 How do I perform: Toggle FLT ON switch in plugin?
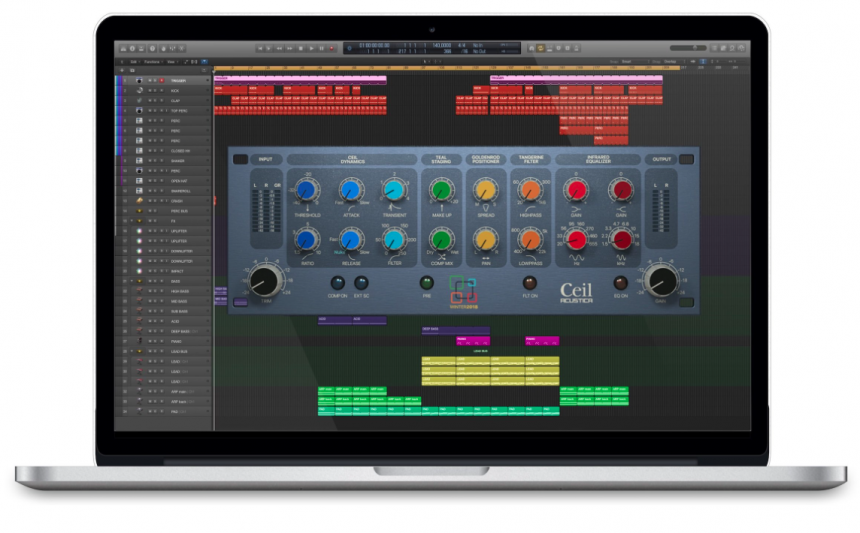coord(529,282)
